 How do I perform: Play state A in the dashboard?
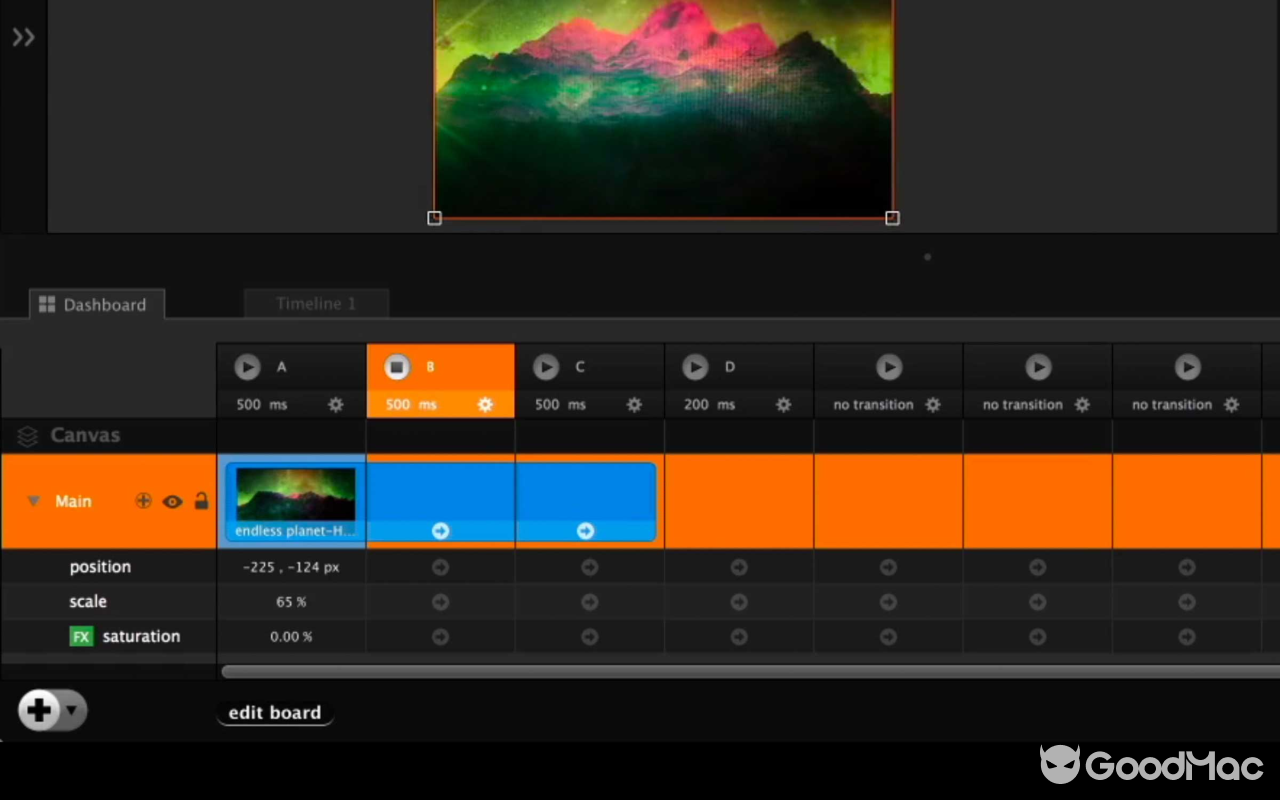tap(247, 367)
